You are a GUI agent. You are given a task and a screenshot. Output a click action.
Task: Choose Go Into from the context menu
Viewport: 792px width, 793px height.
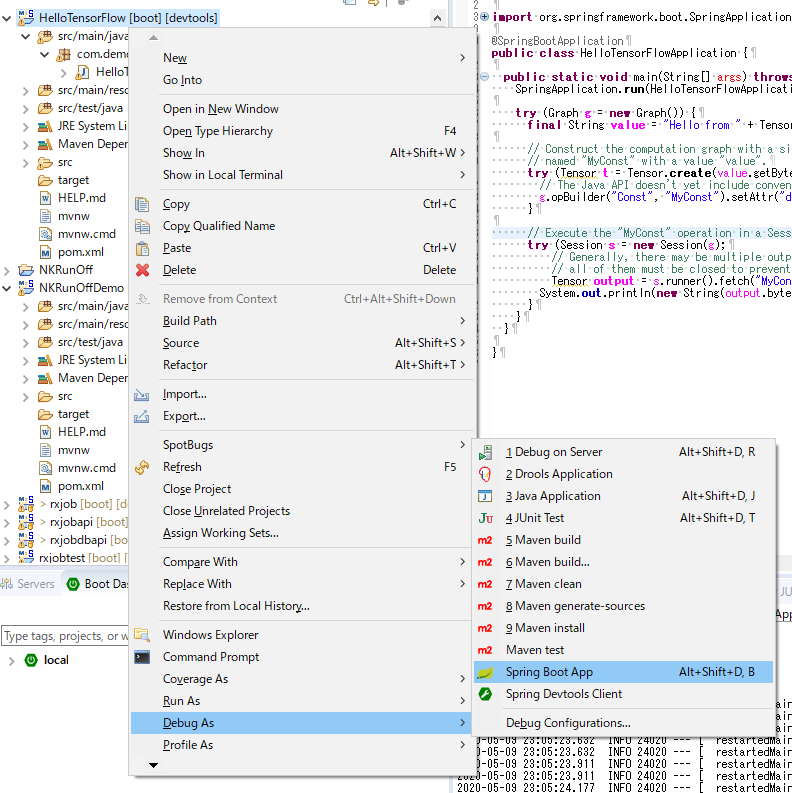[302, 80]
